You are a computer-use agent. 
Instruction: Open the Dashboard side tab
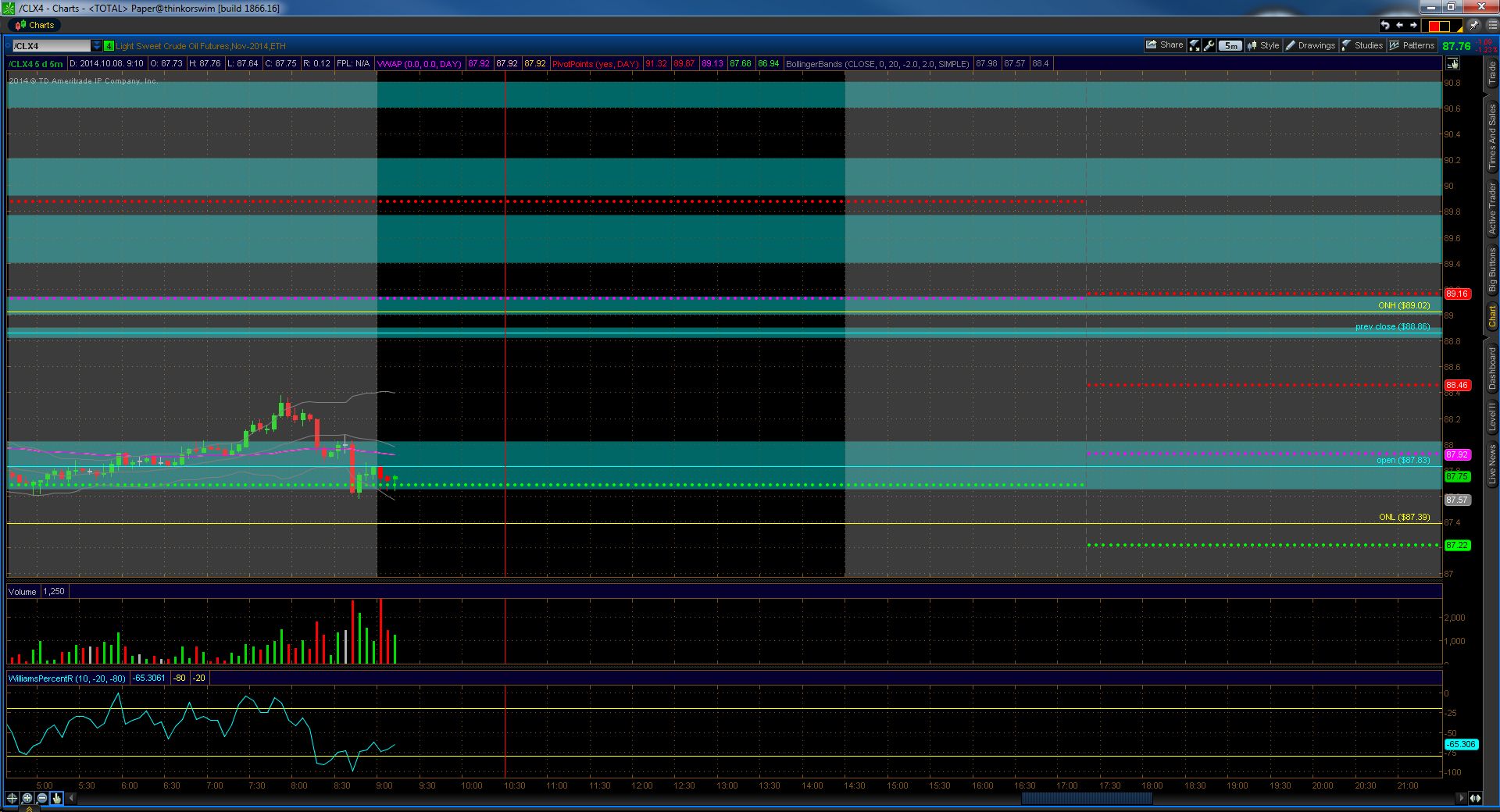tap(1491, 368)
